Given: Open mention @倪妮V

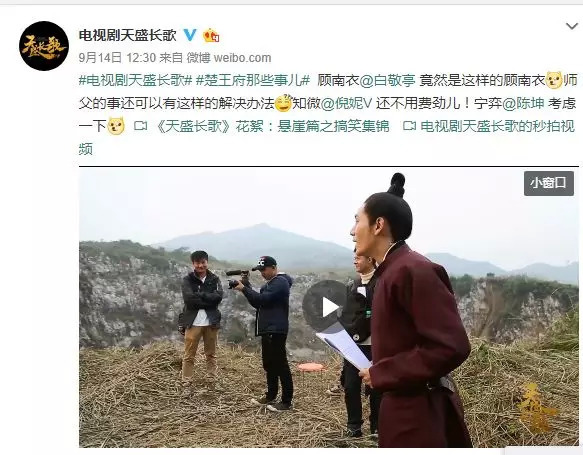Looking at the screenshot, I should 346,103.
